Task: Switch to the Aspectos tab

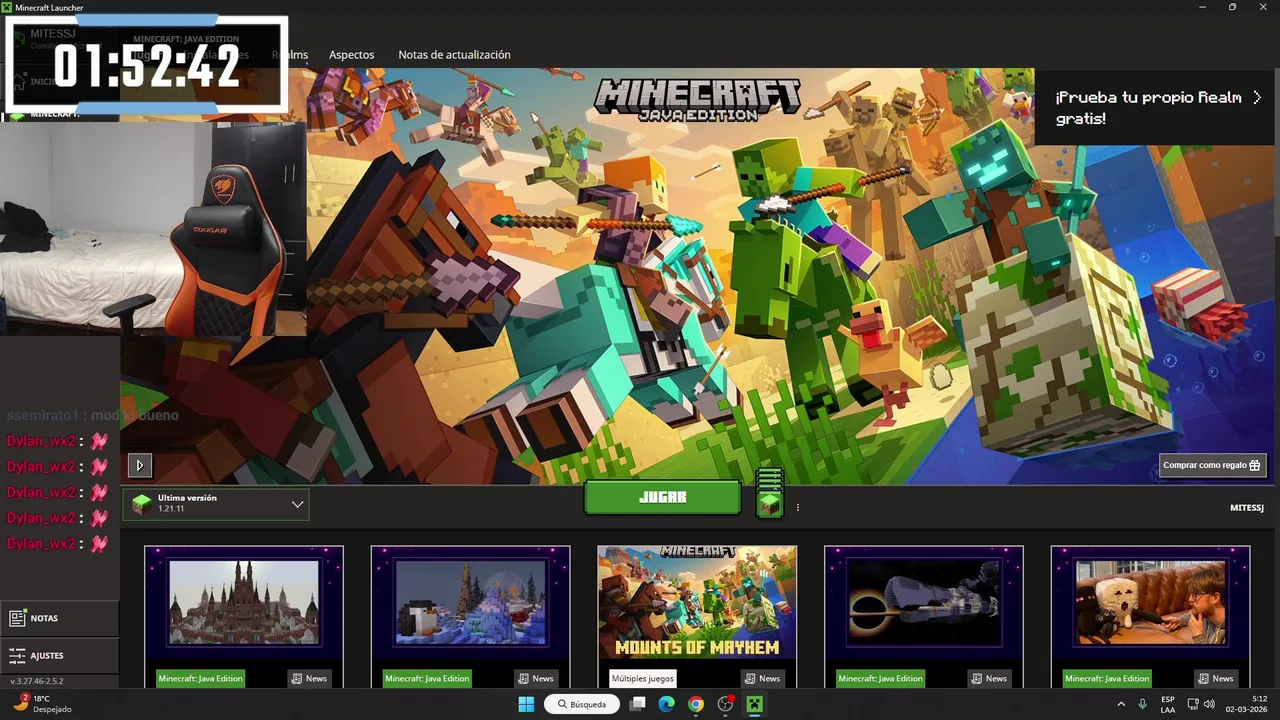Action: (351, 55)
